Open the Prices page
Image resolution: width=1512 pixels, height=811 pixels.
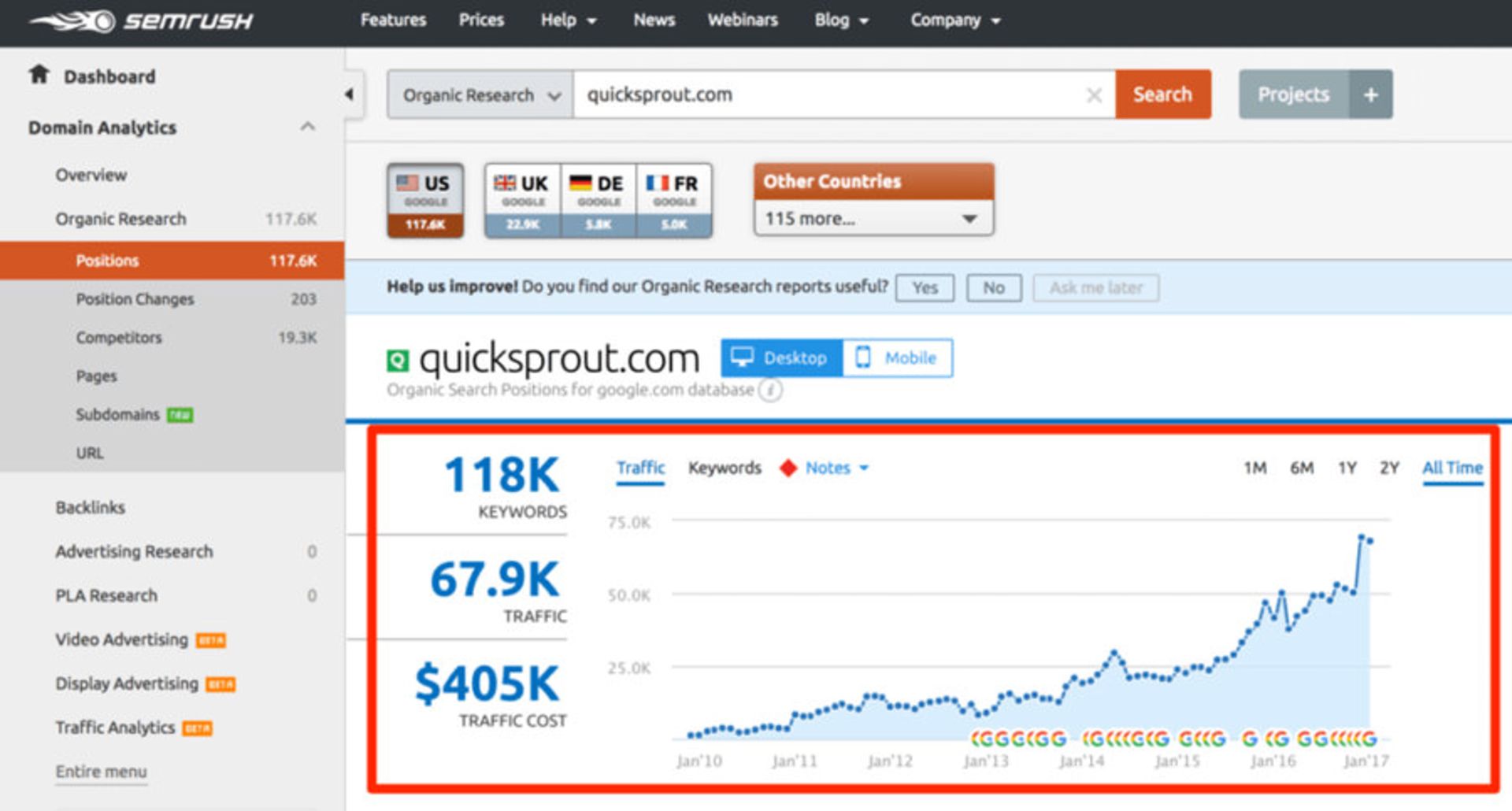481,20
